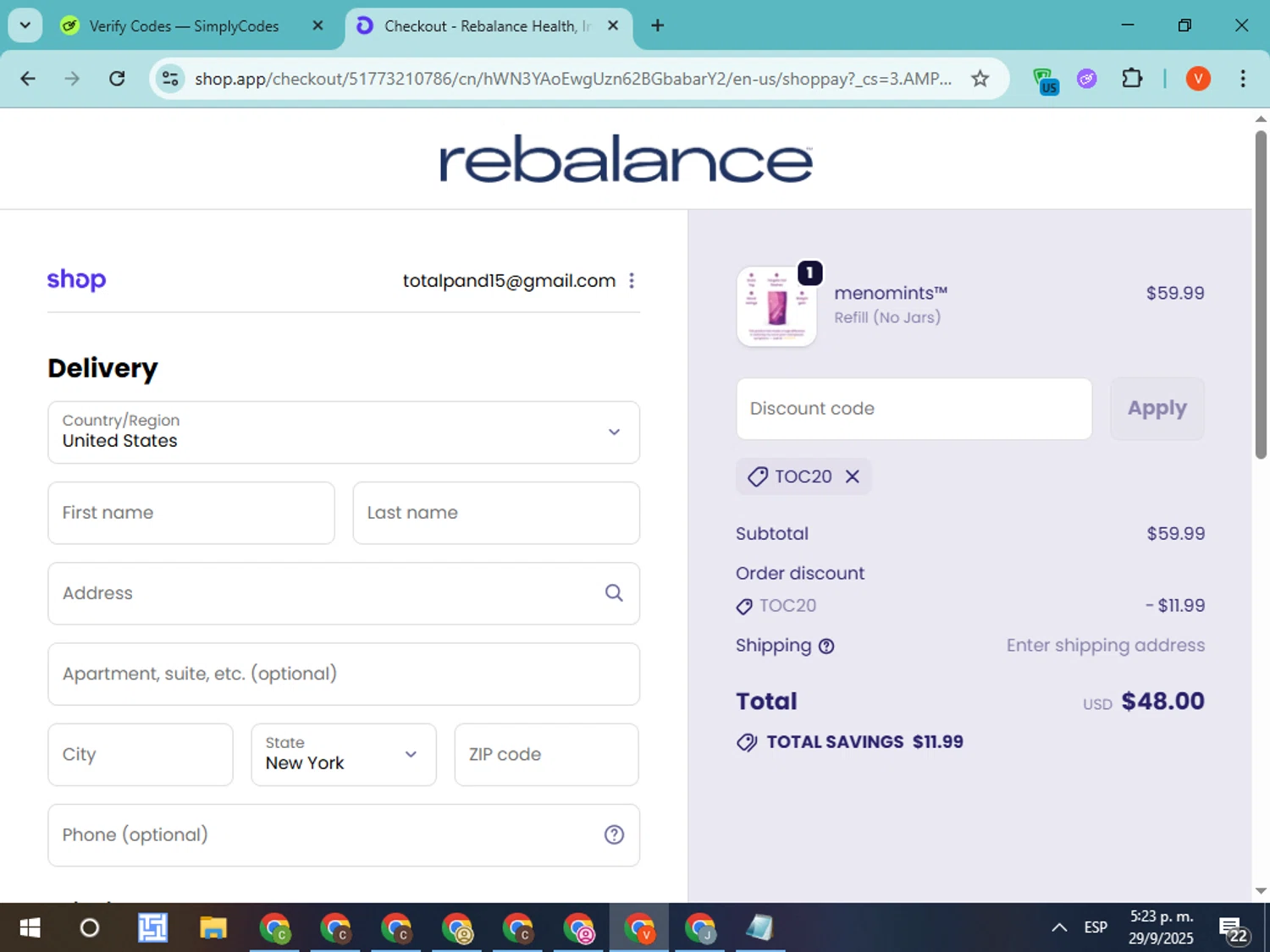1270x952 pixels.
Task: Go back using the browser back arrow
Action: pyautogui.click(x=28, y=79)
